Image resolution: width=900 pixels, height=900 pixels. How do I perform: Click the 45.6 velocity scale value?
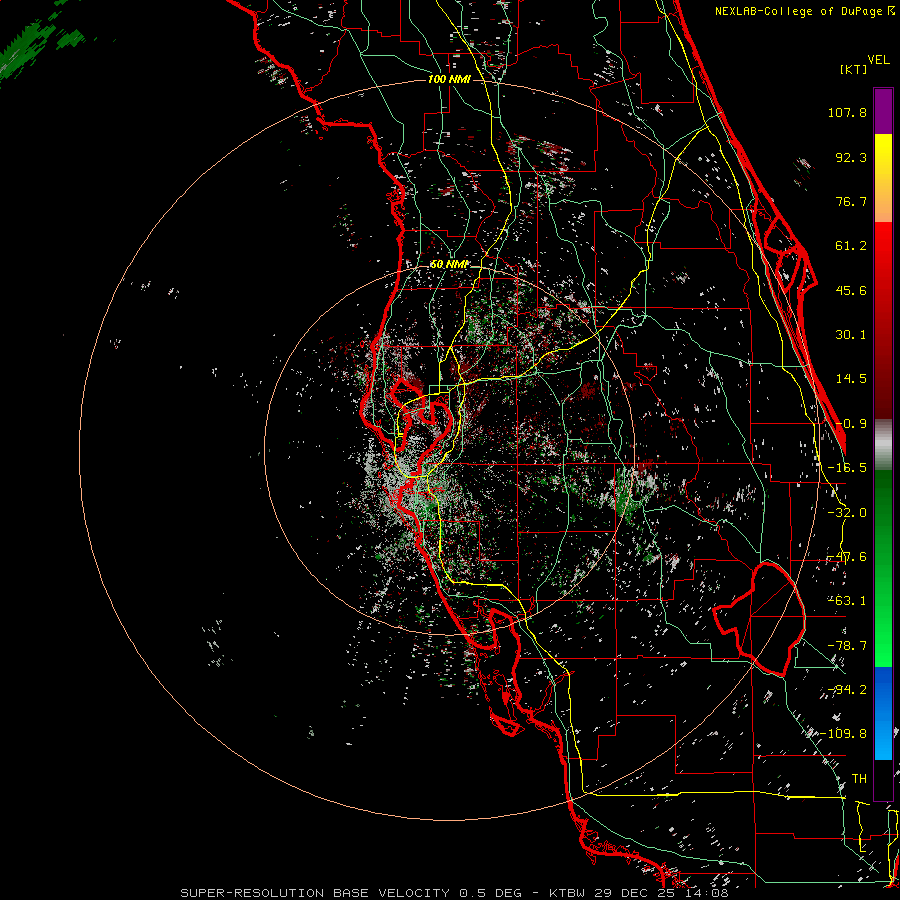[x=851, y=290]
